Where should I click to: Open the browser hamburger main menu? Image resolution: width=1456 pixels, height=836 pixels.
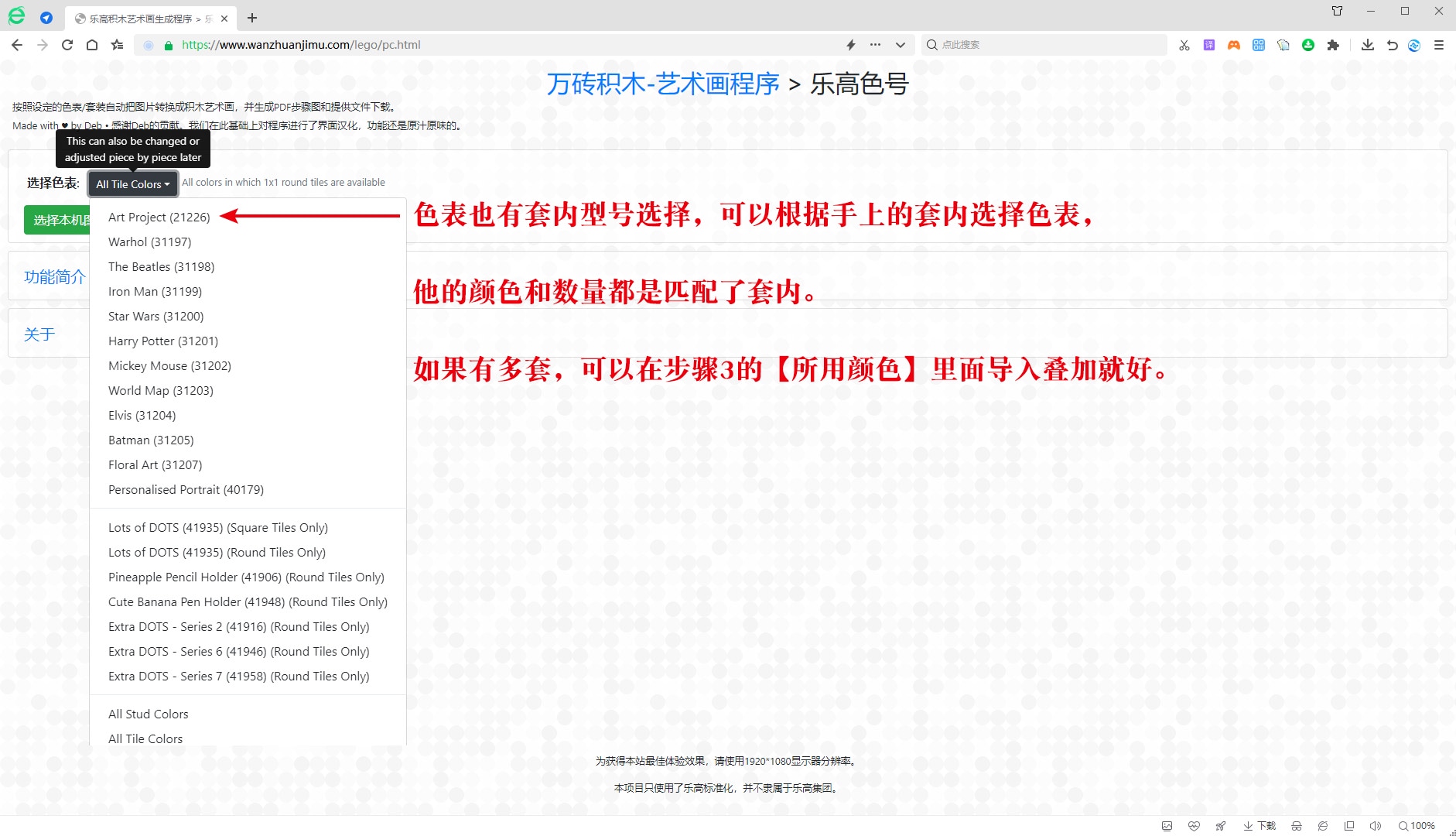pos(1439,45)
